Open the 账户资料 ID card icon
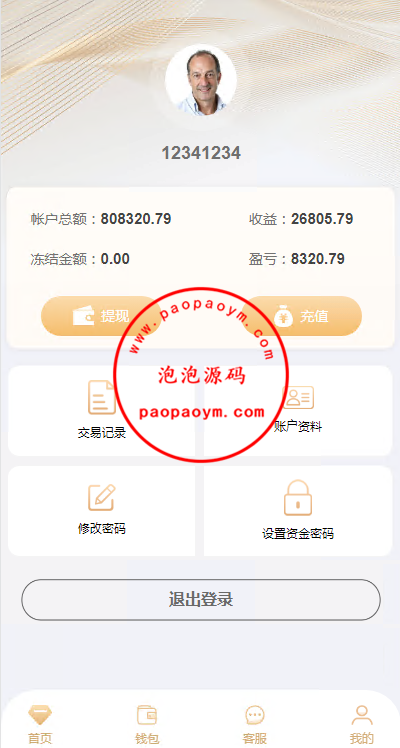 [298, 397]
